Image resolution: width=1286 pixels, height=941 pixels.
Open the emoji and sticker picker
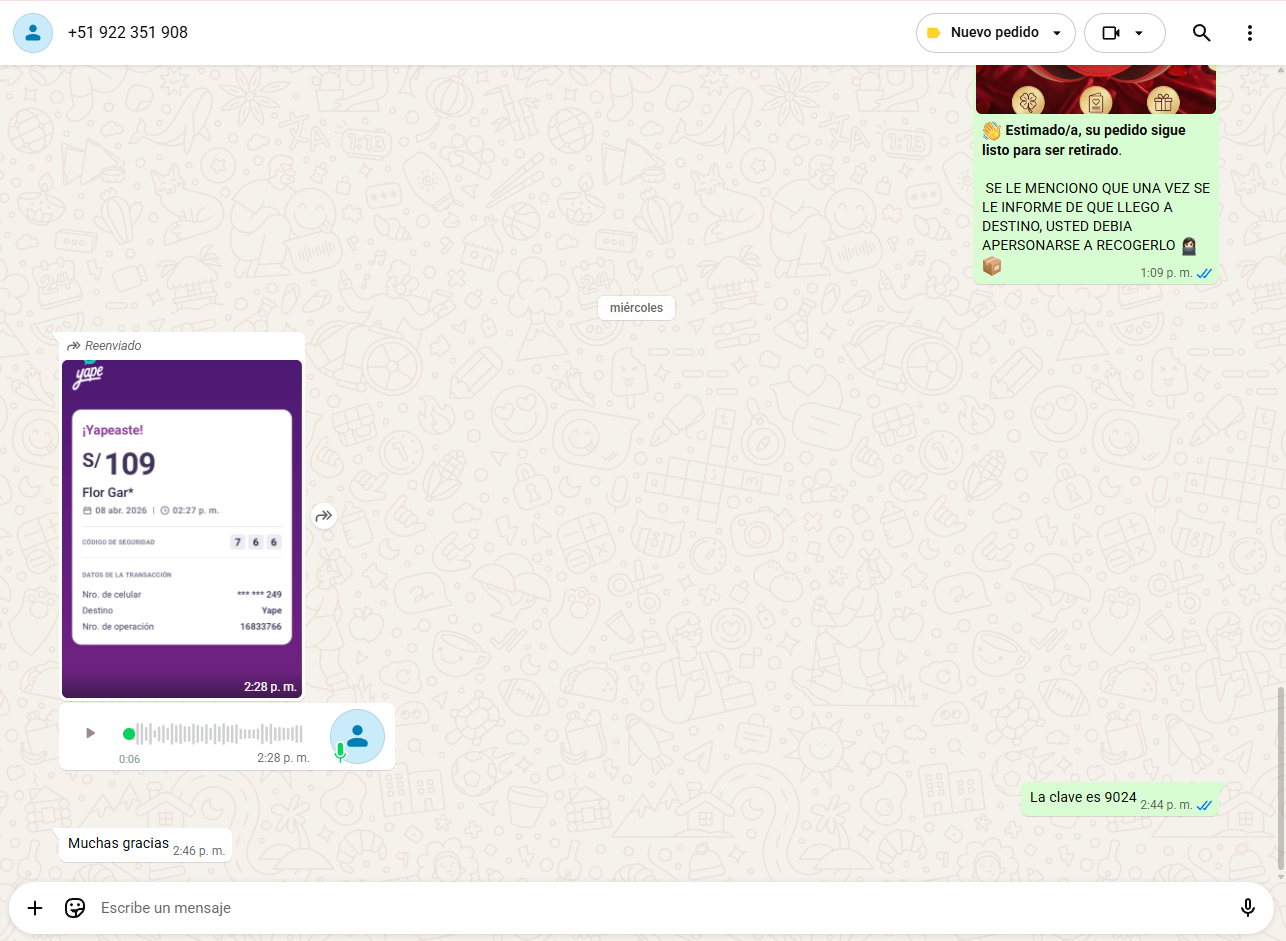pos(75,908)
